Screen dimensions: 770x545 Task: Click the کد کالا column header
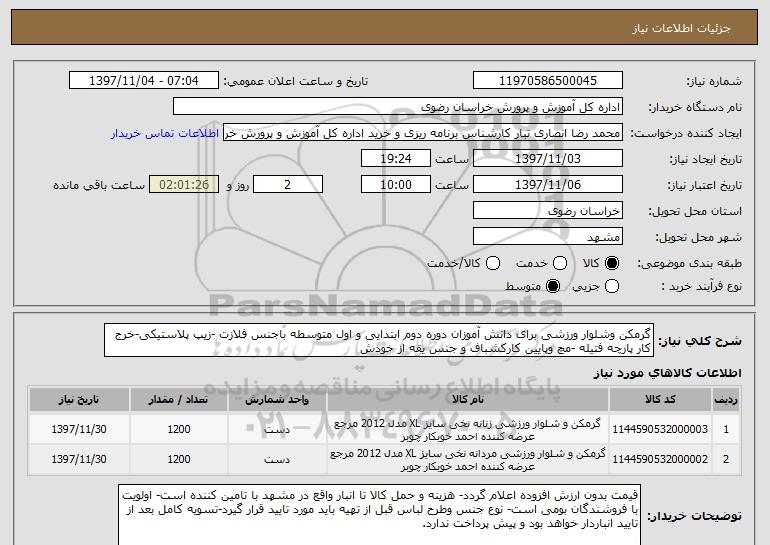660,399
